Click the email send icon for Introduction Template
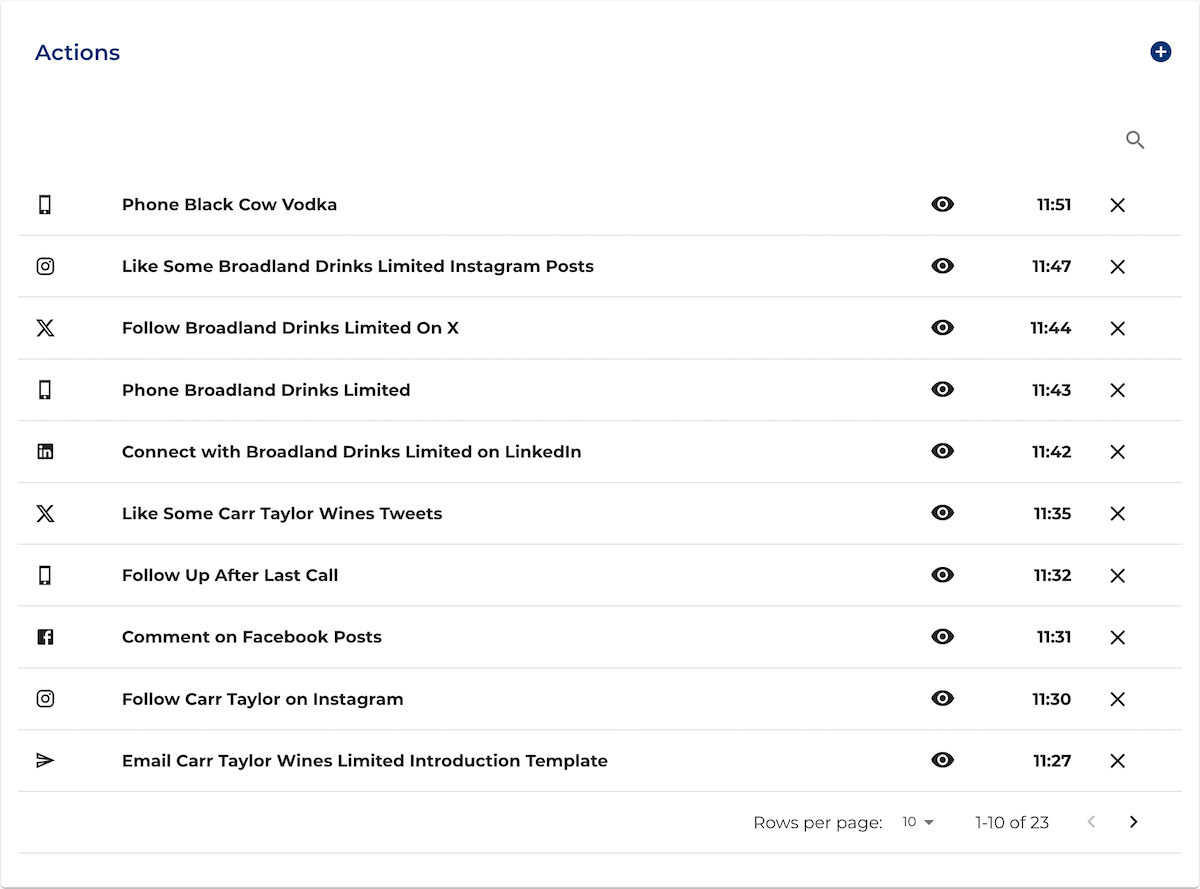 (45, 761)
